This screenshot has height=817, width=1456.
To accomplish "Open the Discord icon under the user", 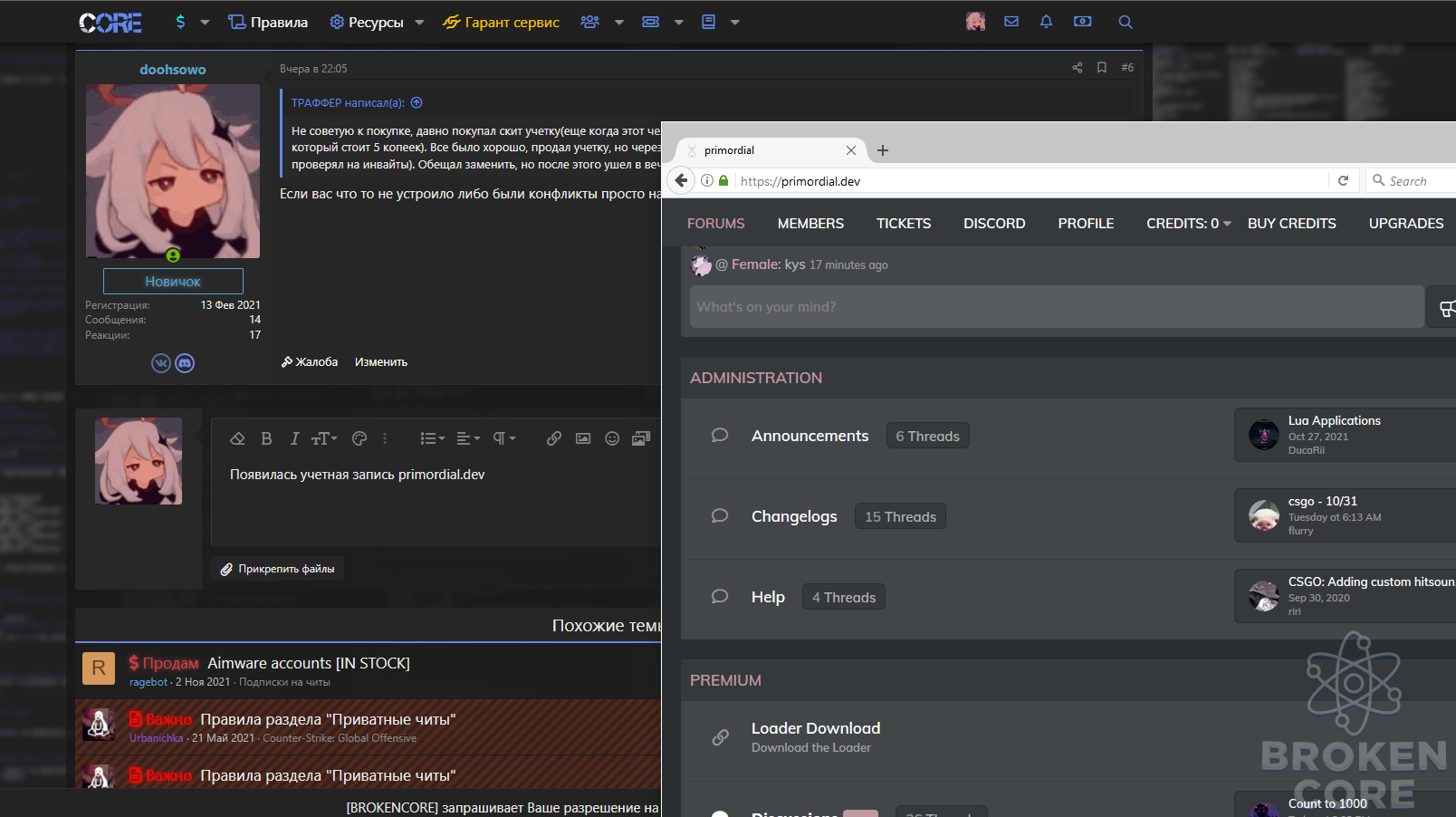I will (x=185, y=363).
